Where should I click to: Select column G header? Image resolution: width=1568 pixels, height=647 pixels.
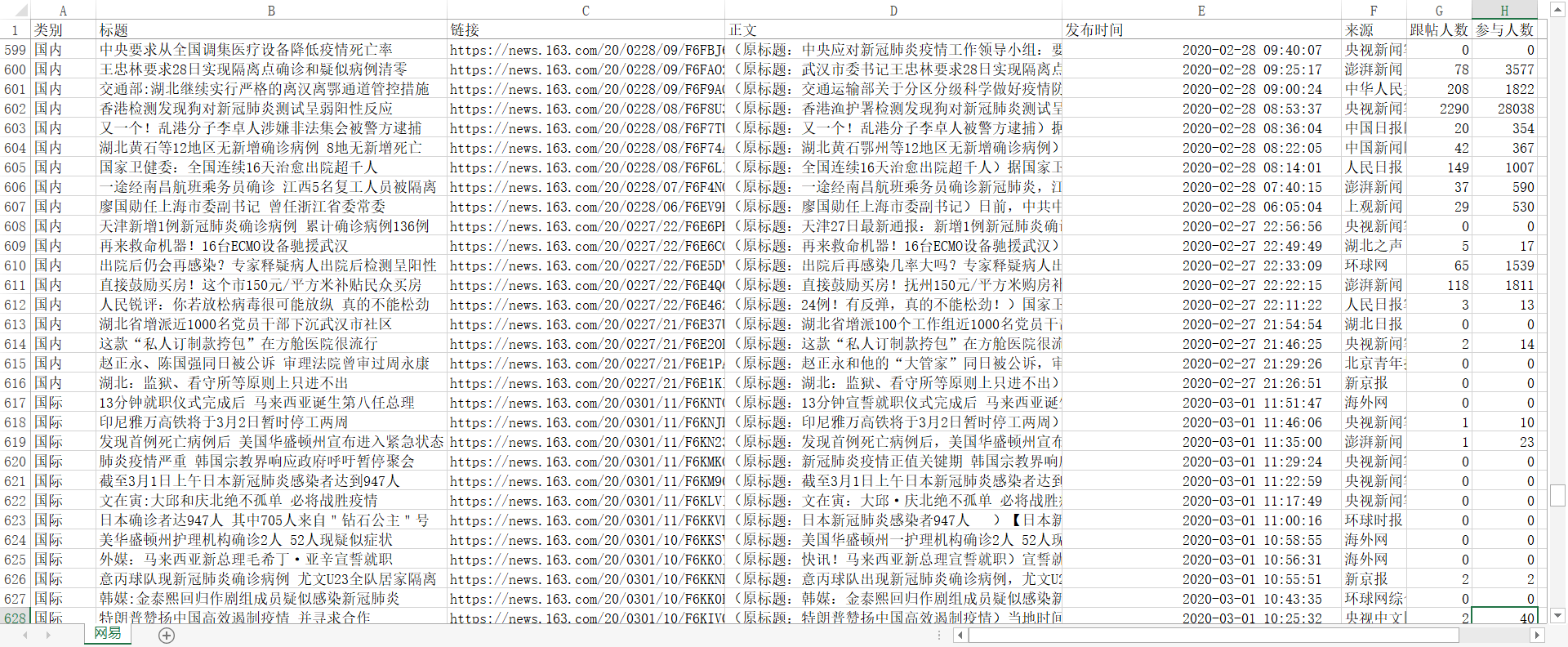point(1439,10)
